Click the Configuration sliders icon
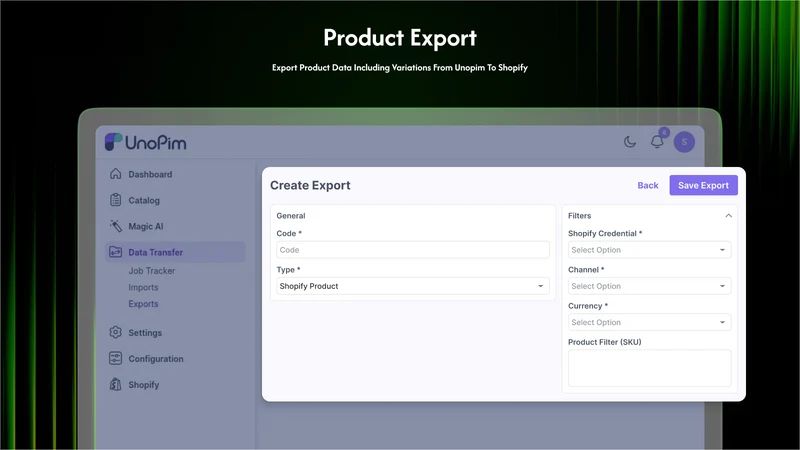Image resolution: width=800 pixels, height=450 pixels. click(x=116, y=359)
